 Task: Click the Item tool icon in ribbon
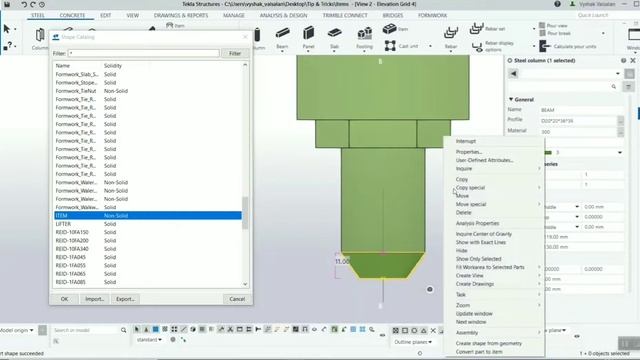(x=389, y=29)
